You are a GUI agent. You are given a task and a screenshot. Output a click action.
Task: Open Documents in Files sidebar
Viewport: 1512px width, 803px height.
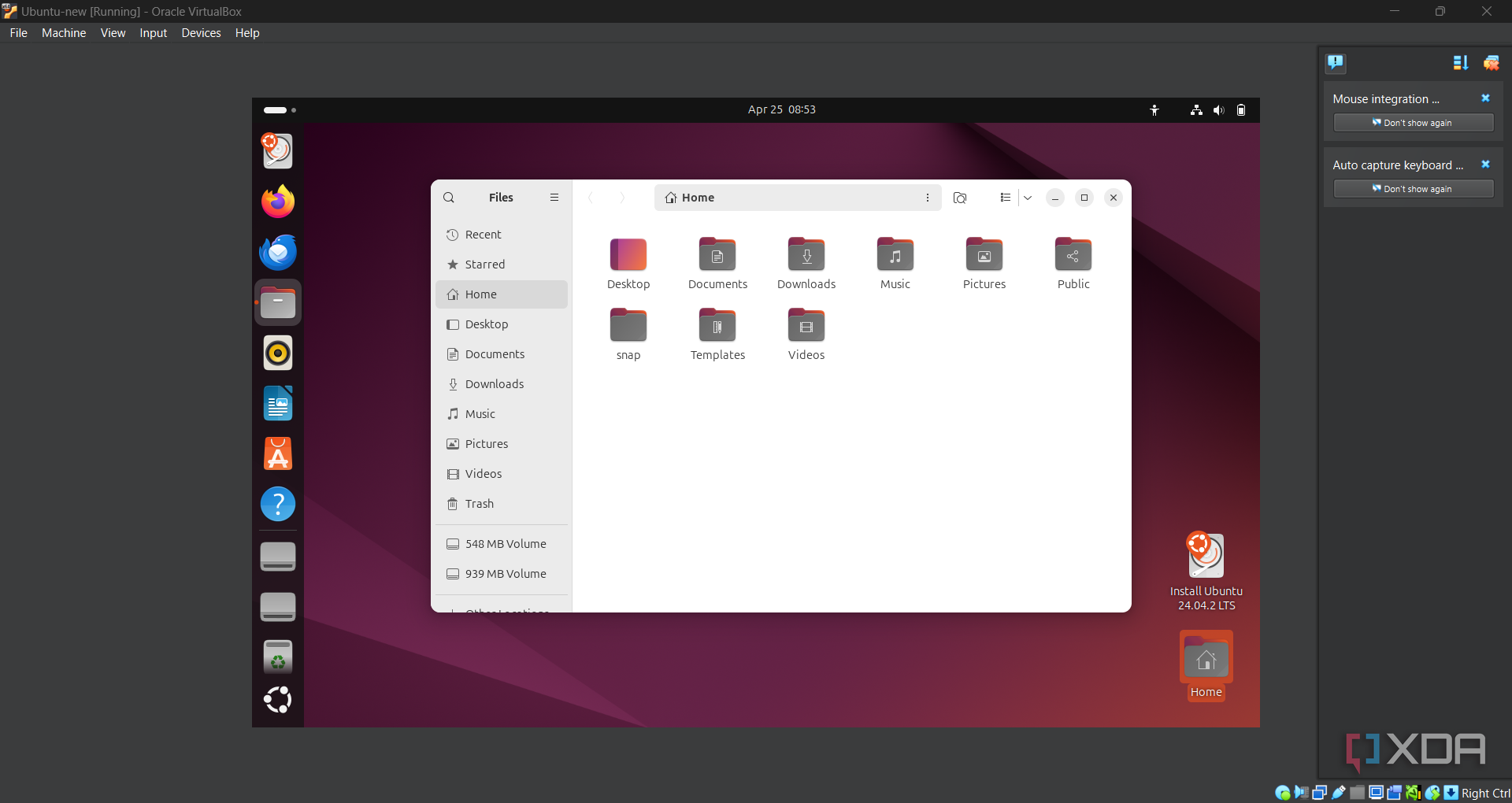pos(502,354)
